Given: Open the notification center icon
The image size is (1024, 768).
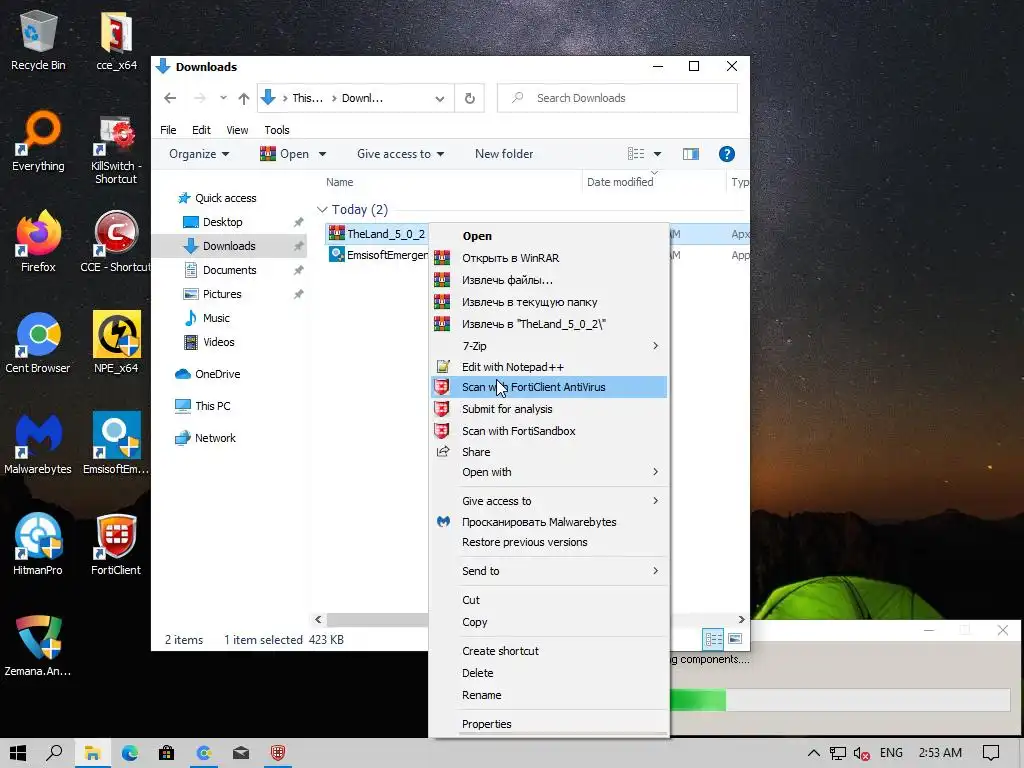Looking at the screenshot, I should click(x=991, y=753).
